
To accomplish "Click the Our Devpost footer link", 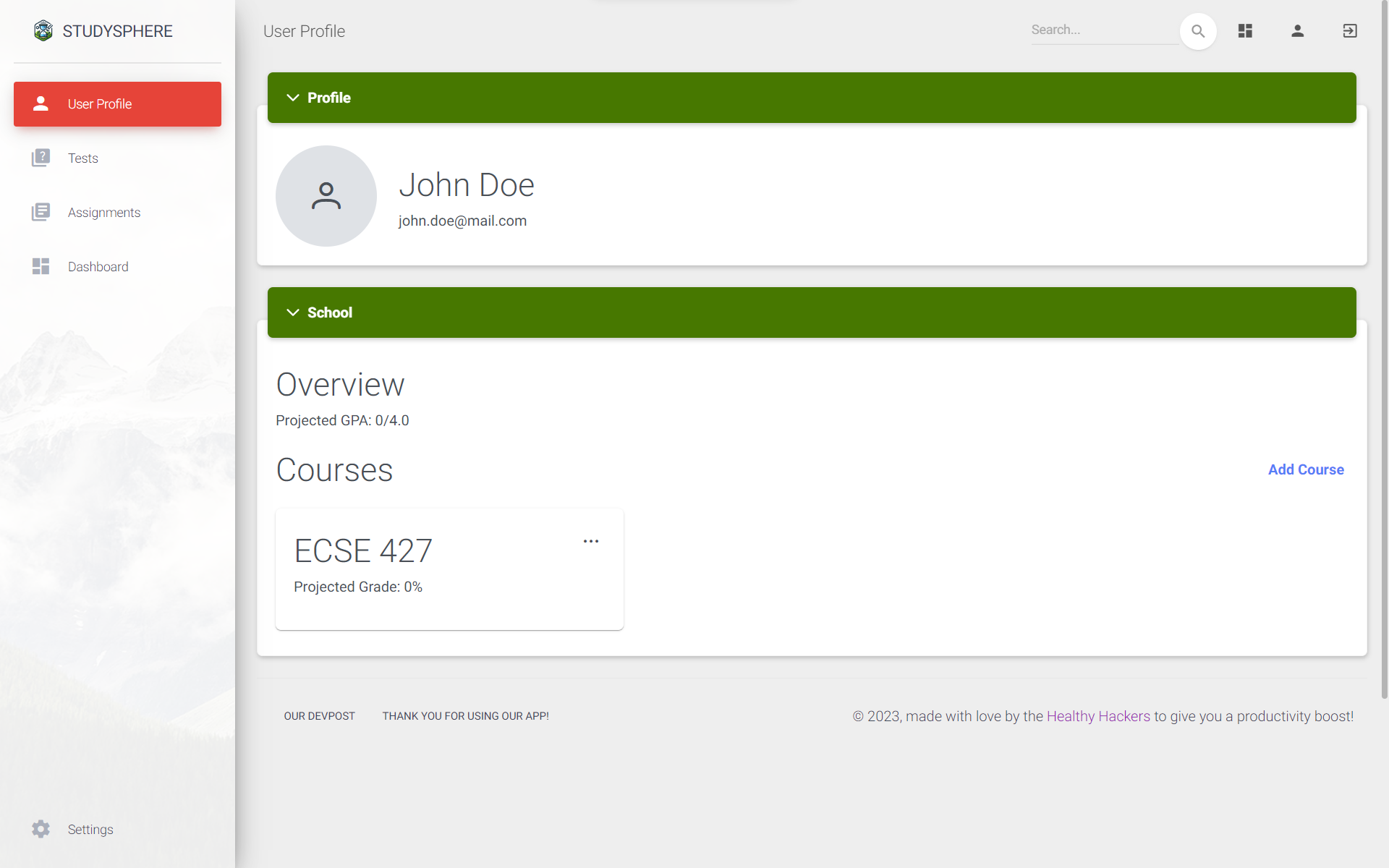I will 319,716.
